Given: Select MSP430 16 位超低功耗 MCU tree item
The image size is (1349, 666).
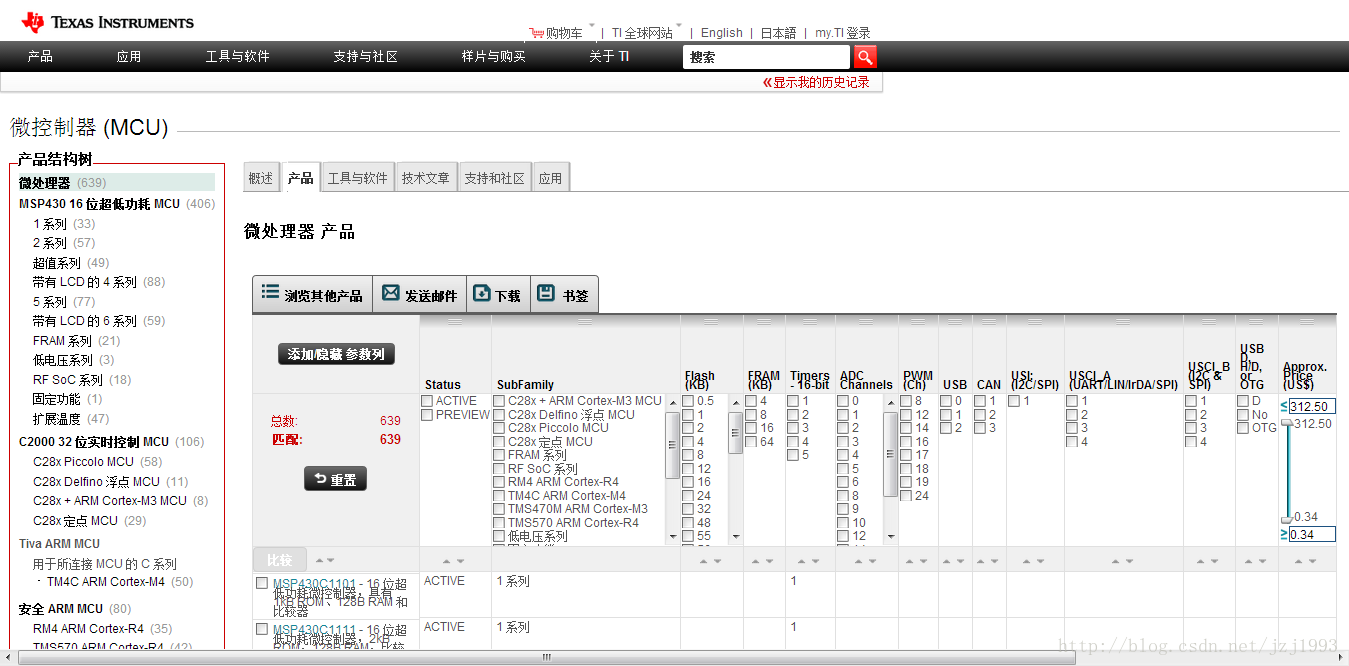Looking at the screenshot, I should click(x=99, y=203).
